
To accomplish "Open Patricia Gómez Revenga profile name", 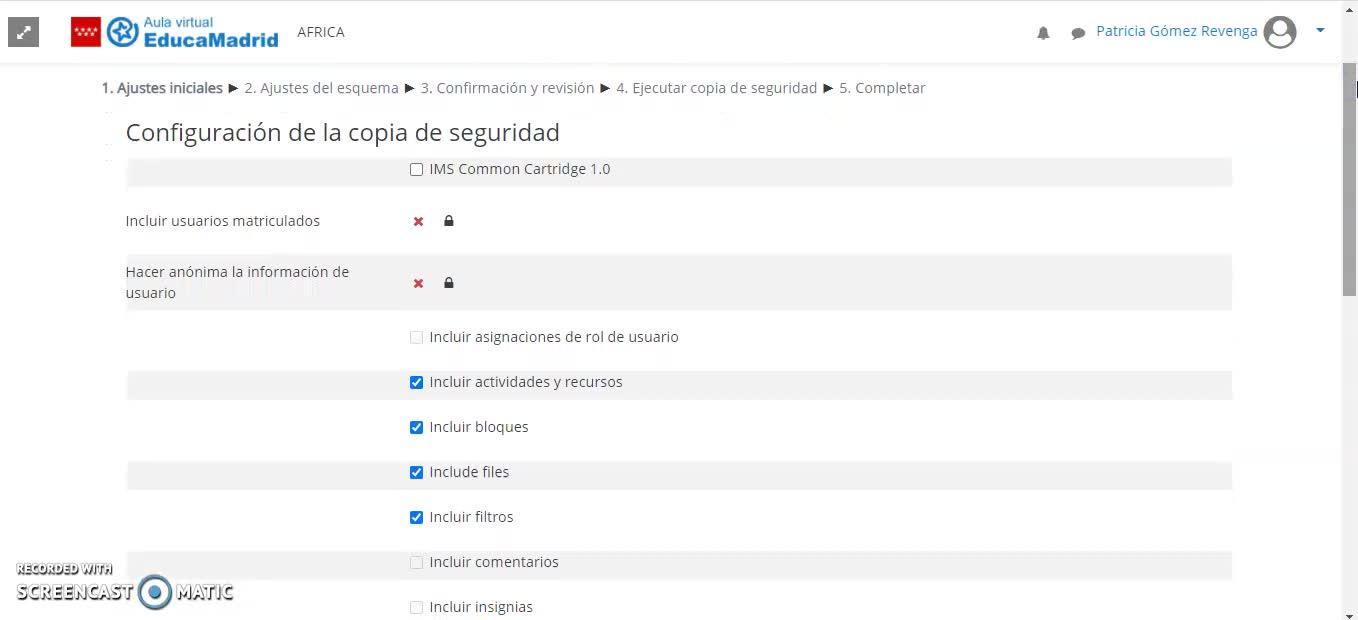I will tap(1176, 31).
